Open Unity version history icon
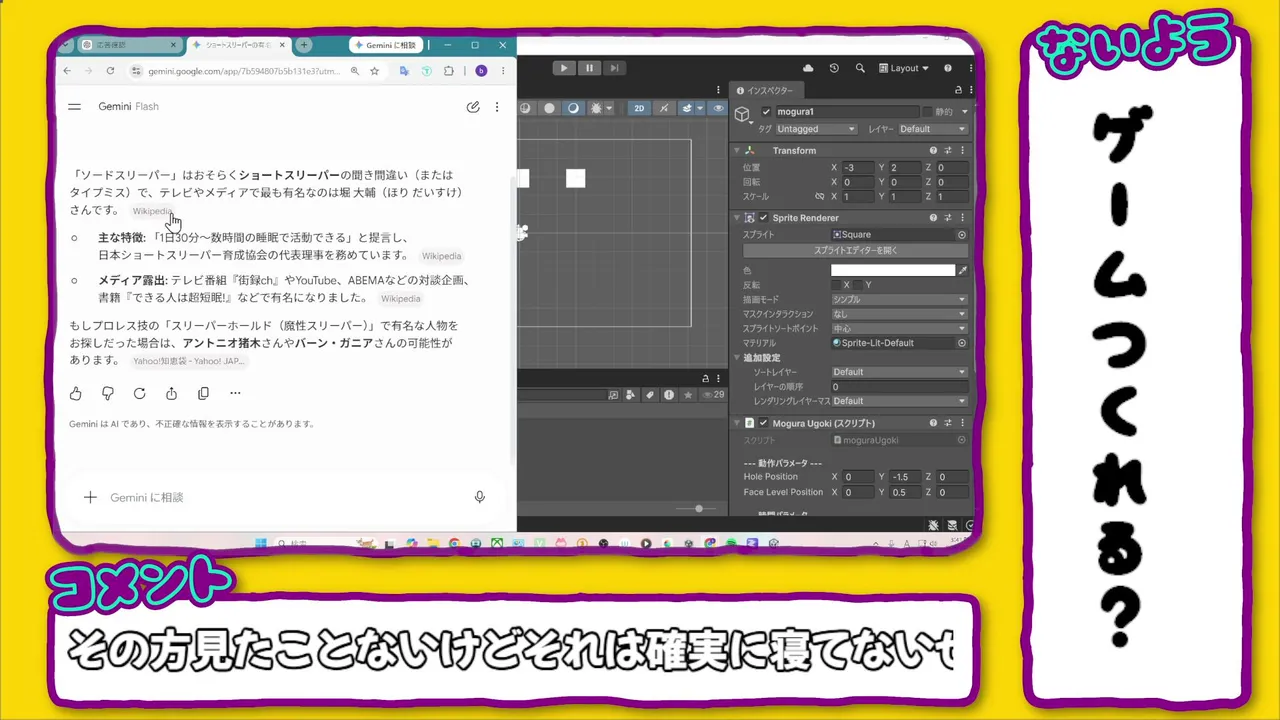The width and height of the screenshot is (1280, 720). [834, 68]
